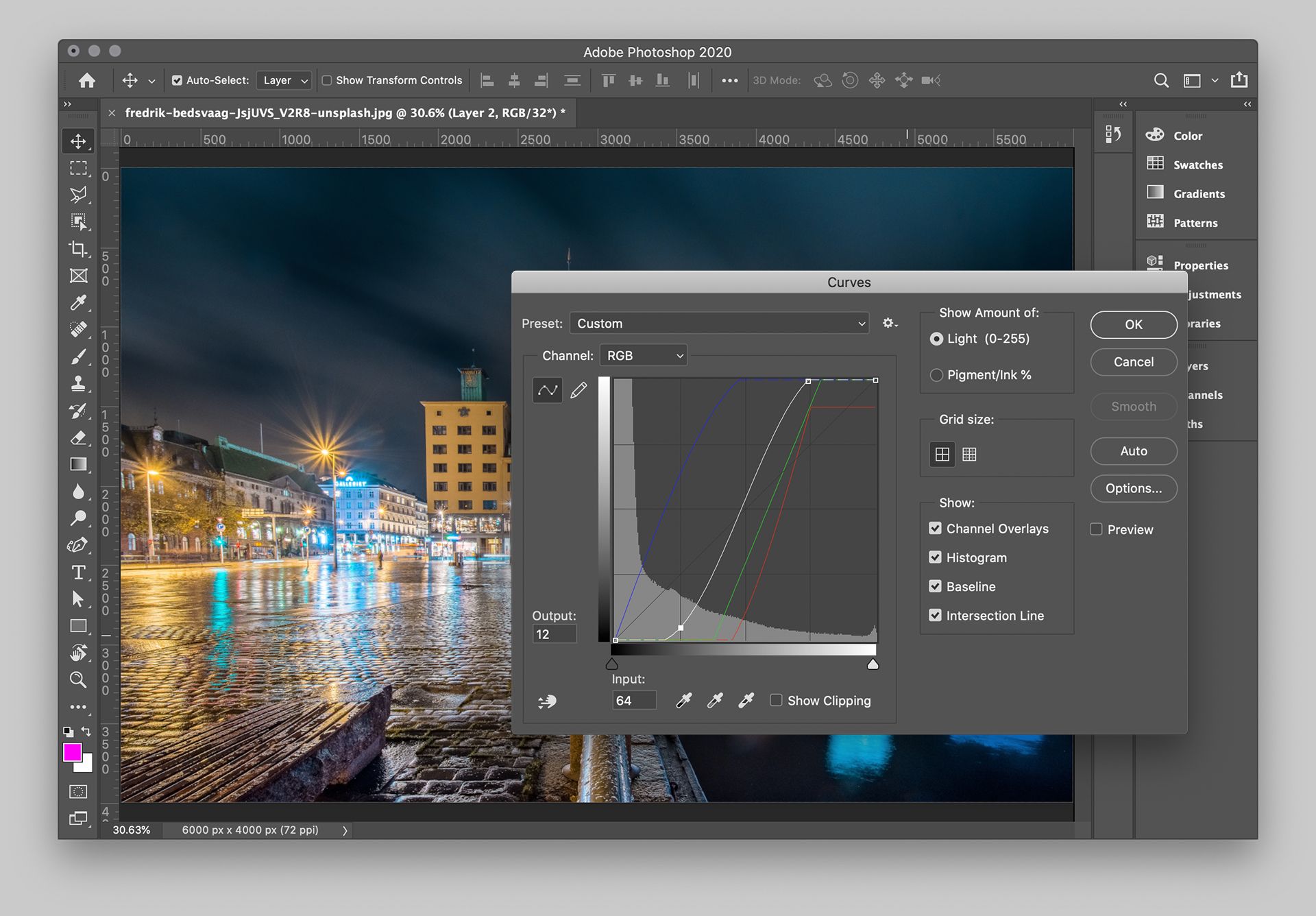Click the Curves pencil draw icon
This screenshot has height=916, width=1316.
pyautogui.click(x=578, y=389)
